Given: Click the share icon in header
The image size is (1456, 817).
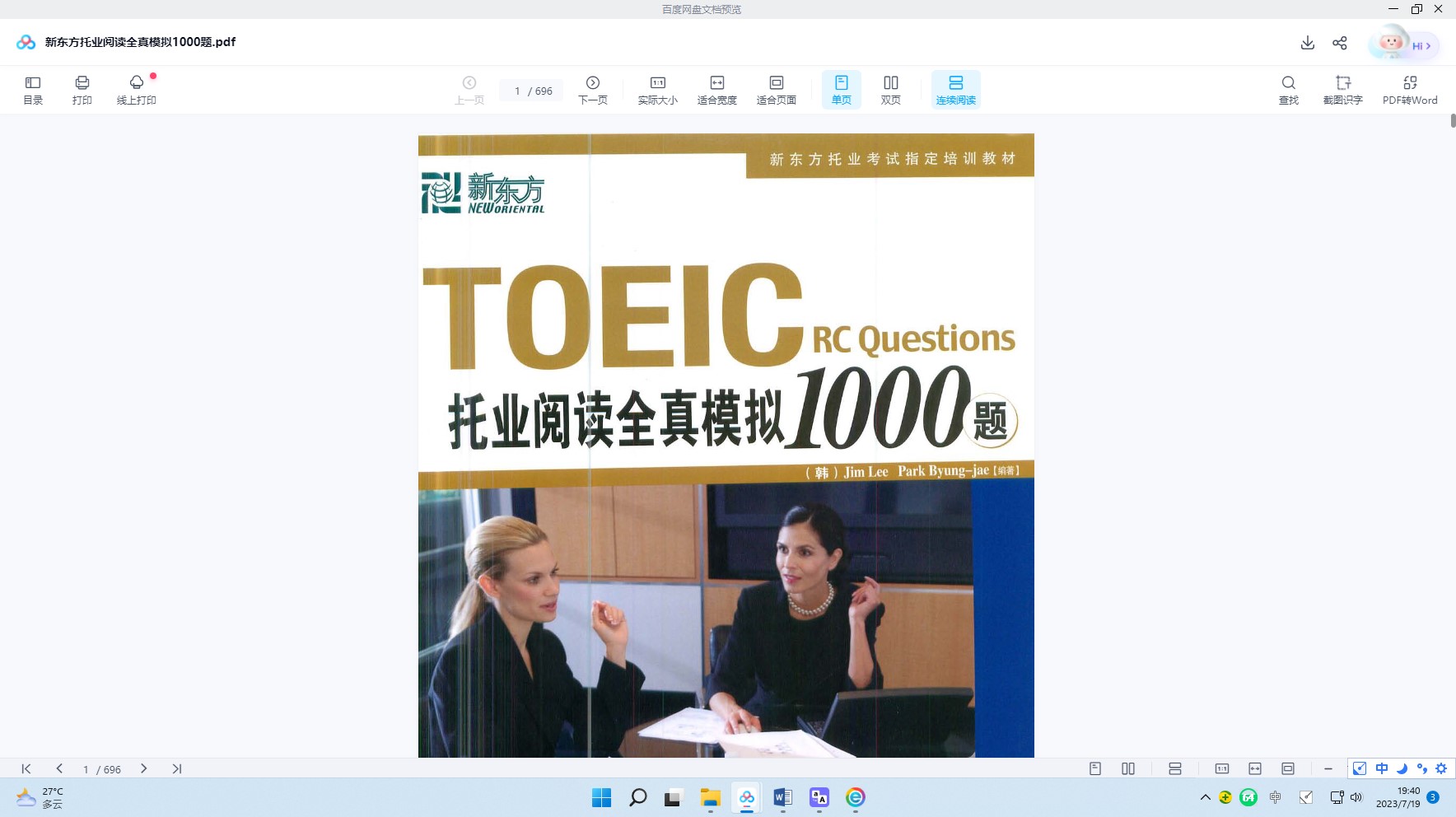Looking at the screenshot, I should 1340,43.
